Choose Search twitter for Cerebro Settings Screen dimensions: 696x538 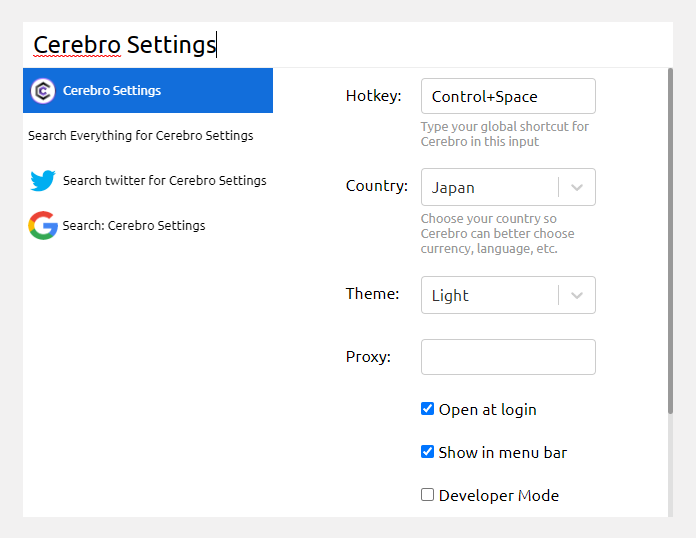click(x=148, y=180)
